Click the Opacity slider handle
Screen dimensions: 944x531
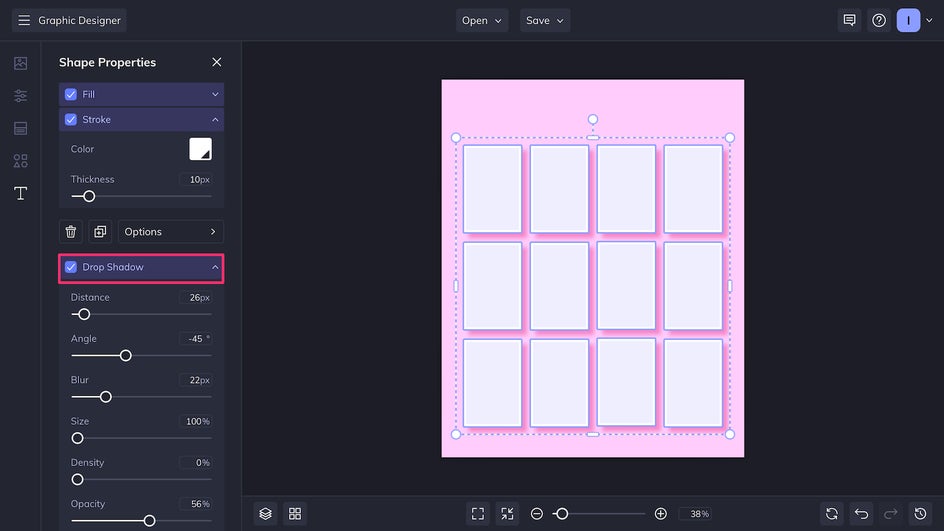[149, 521]
